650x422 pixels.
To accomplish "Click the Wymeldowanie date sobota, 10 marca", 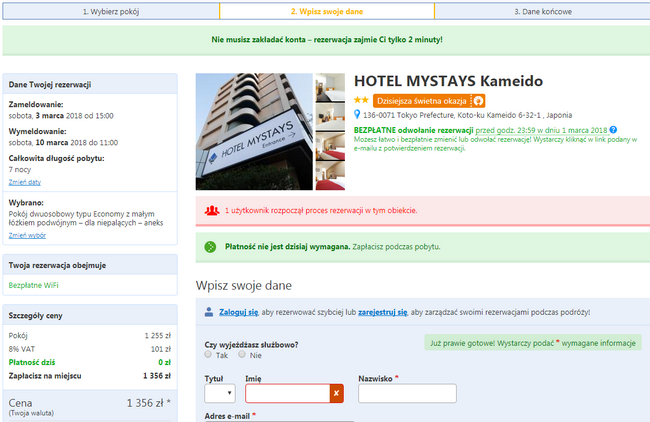I will pos(63,143).
